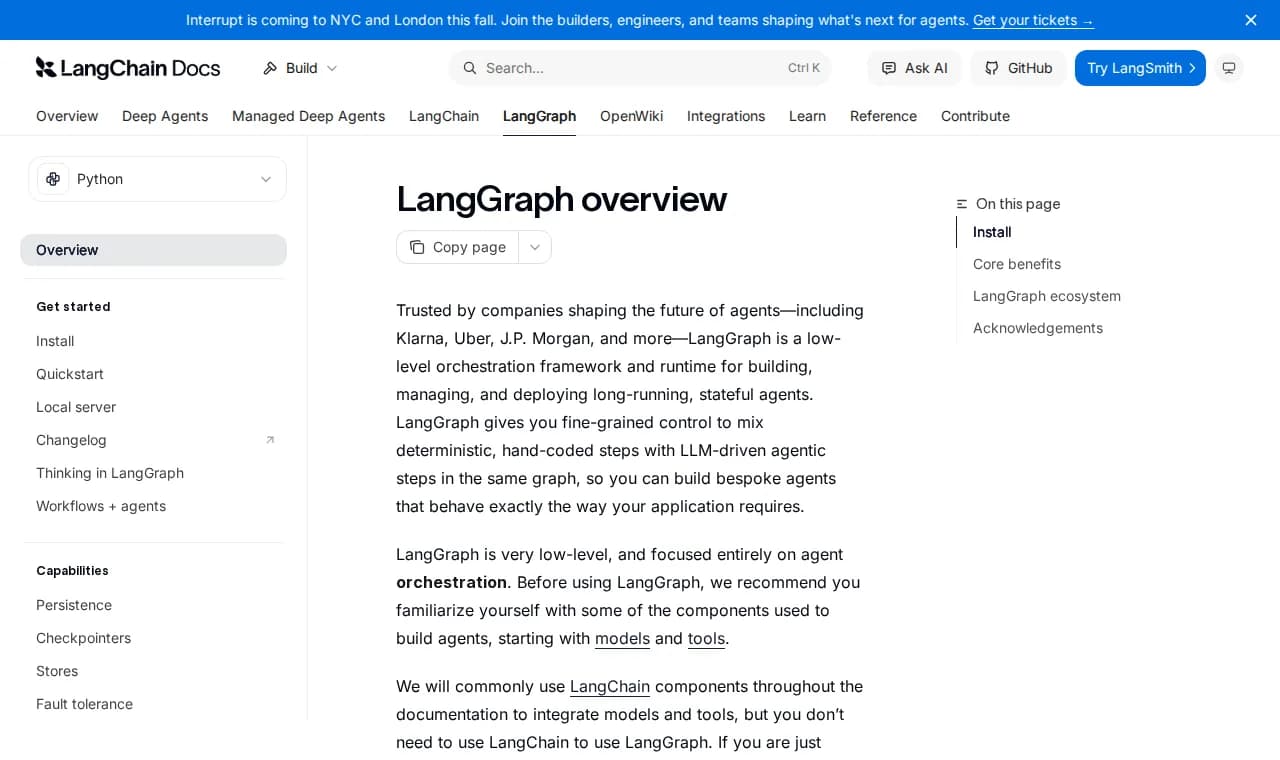Click the On this page list icon
Screen dimensions: 1280x760
click(x=962, y=204)
